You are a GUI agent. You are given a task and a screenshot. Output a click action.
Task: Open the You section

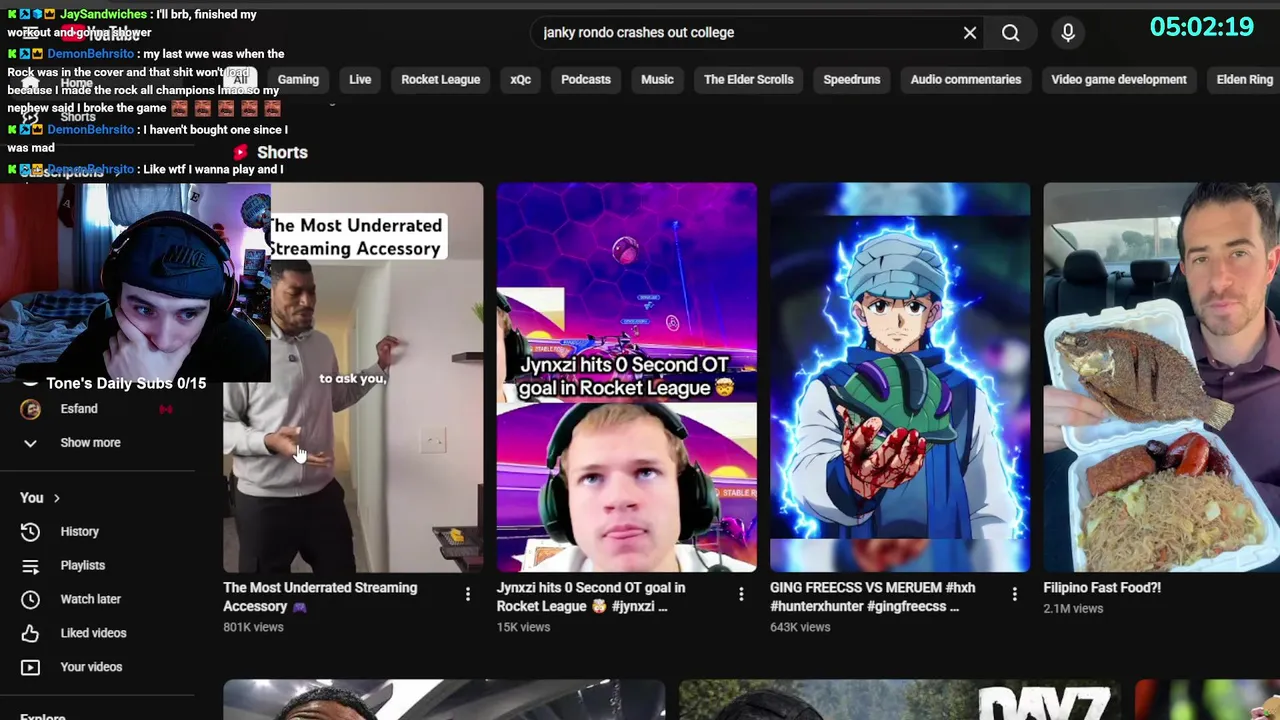coord(40,498)
